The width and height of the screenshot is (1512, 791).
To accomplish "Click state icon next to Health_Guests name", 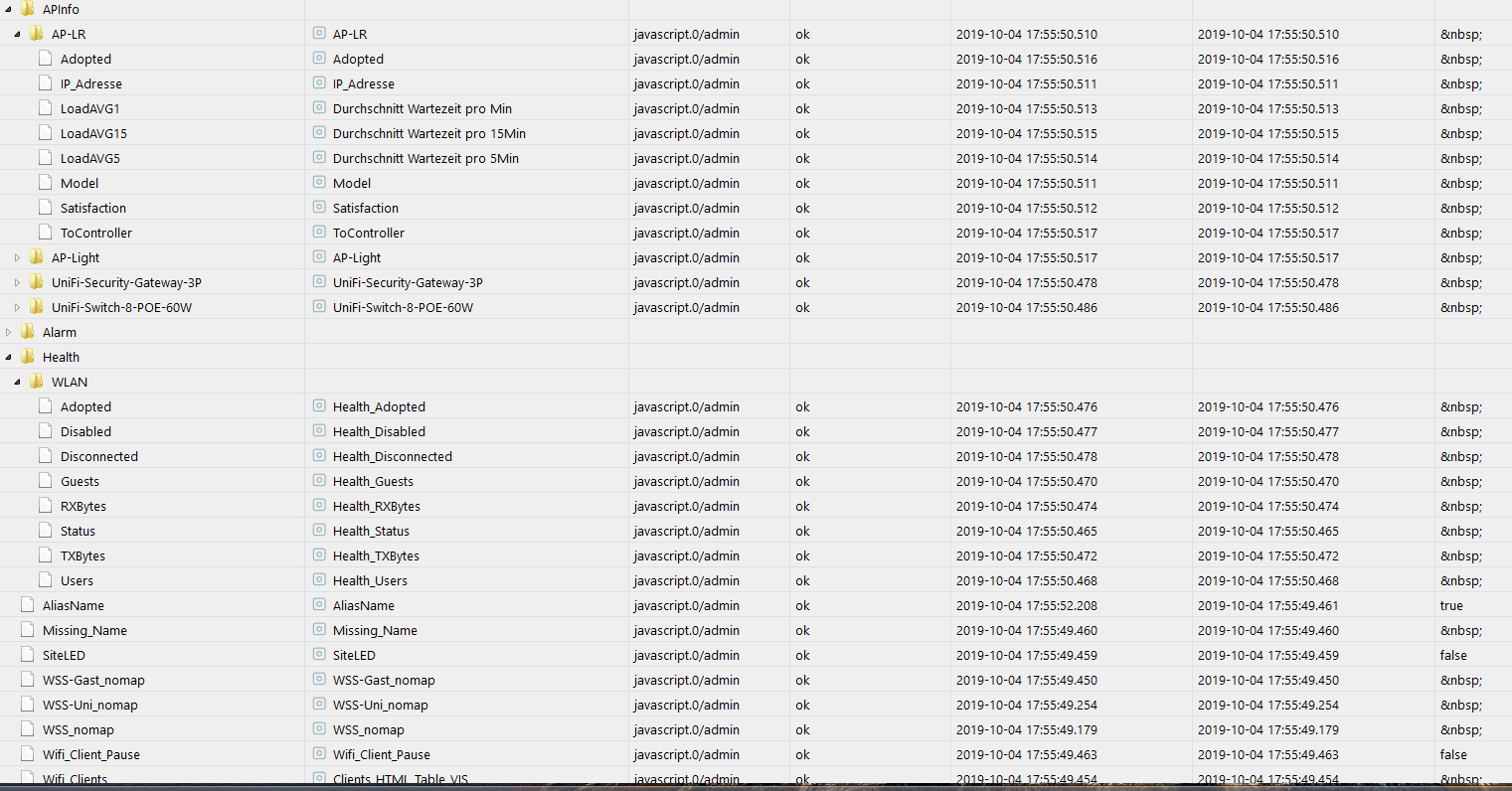I will (x=319, y=480).
